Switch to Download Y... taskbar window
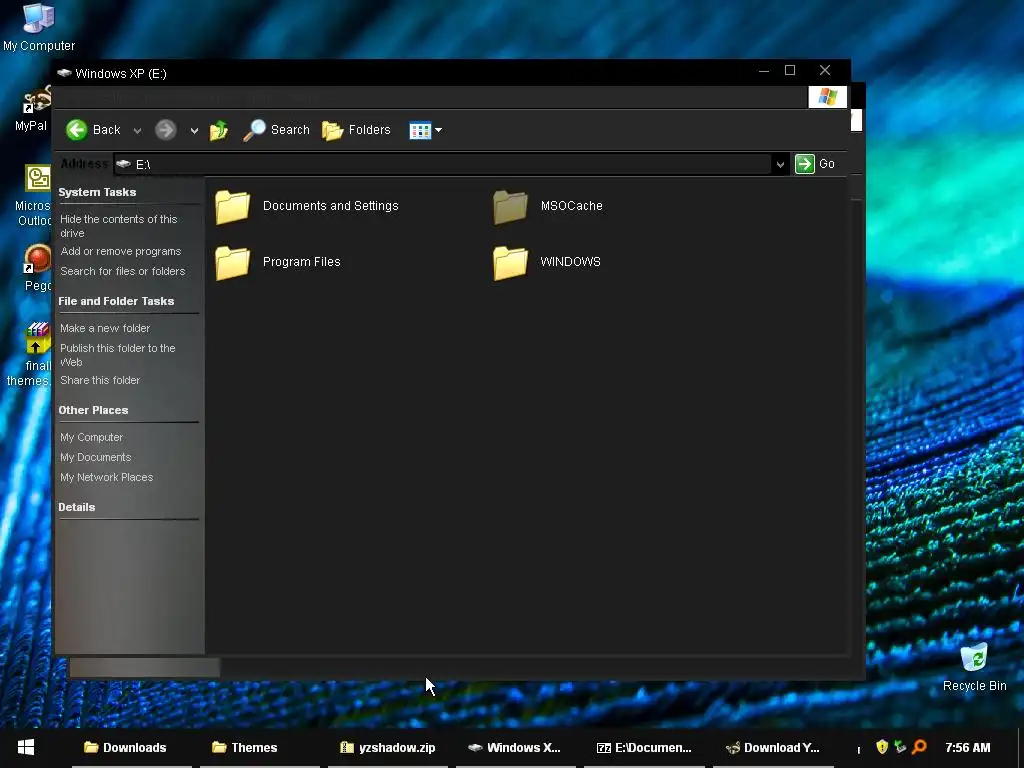The image size is (1024, 768). click(773, 748)
